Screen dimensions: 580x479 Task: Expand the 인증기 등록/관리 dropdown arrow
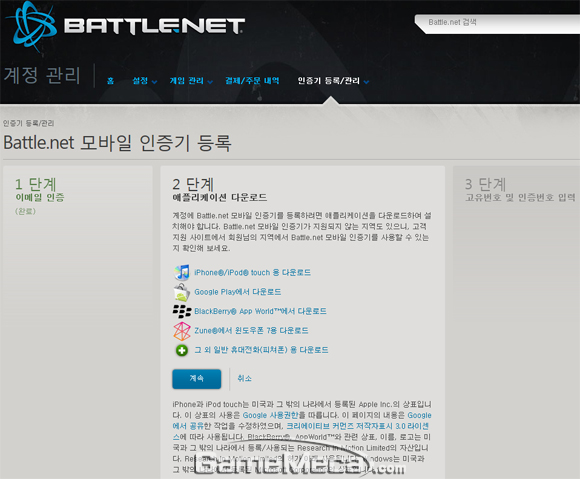(x=366, y=82)
